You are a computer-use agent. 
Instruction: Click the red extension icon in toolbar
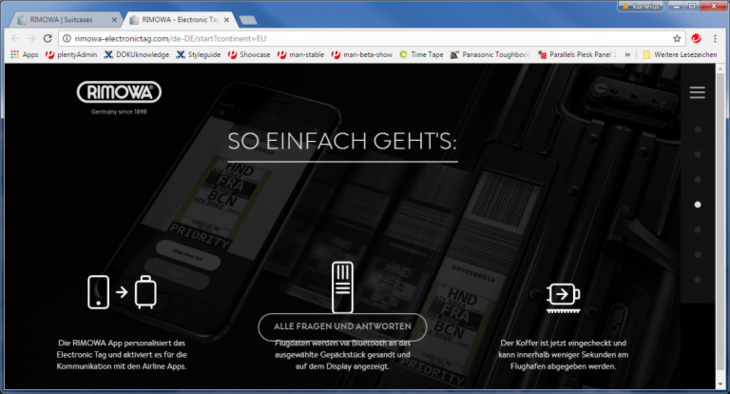pos(696,38)
